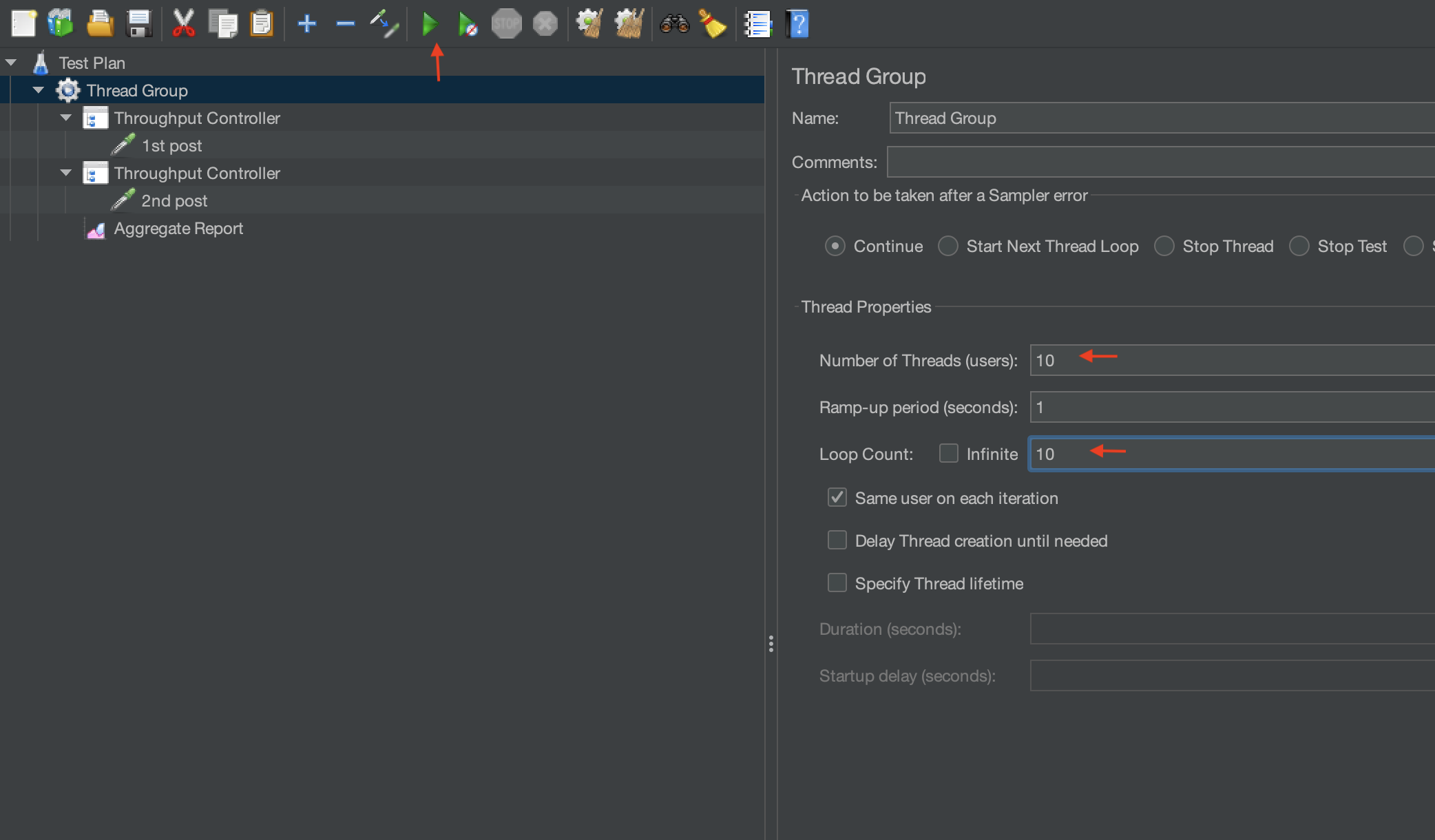The width and height of the screenshot is (1435, 840).
Task: Click the Cut scissors icon
Action: (183, 23)
